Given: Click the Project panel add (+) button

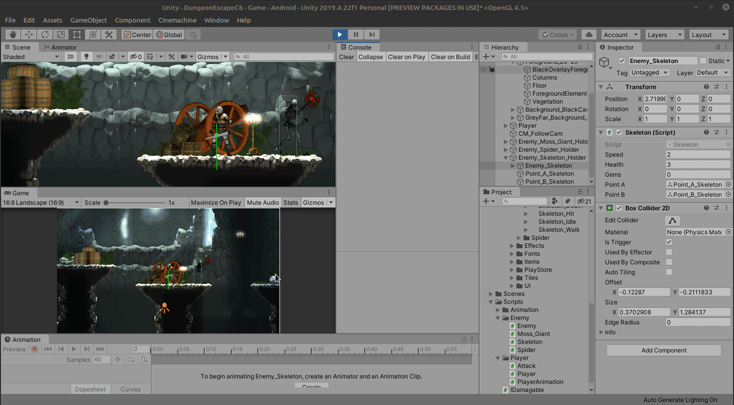Looking at the screenshot, I should (x=486, y=201).
